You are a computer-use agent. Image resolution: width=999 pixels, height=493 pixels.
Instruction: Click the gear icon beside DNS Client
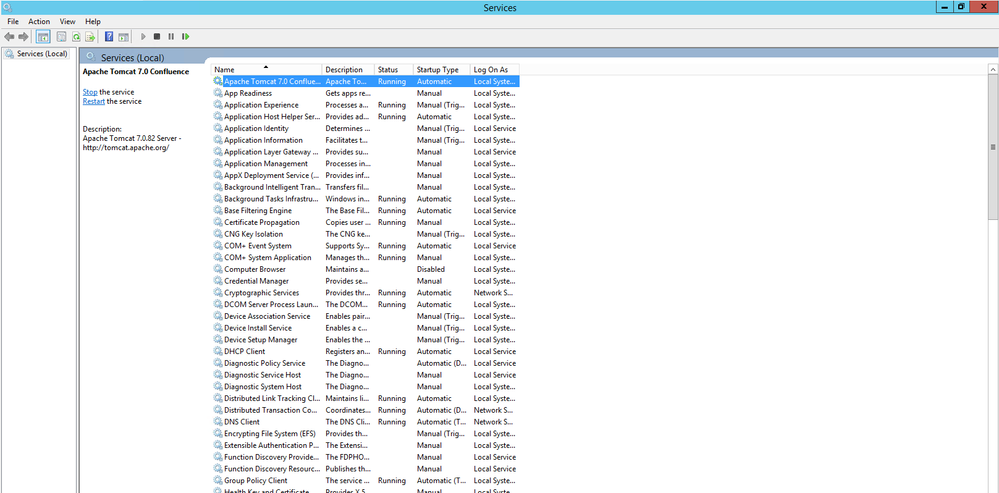tap(218, 422)
